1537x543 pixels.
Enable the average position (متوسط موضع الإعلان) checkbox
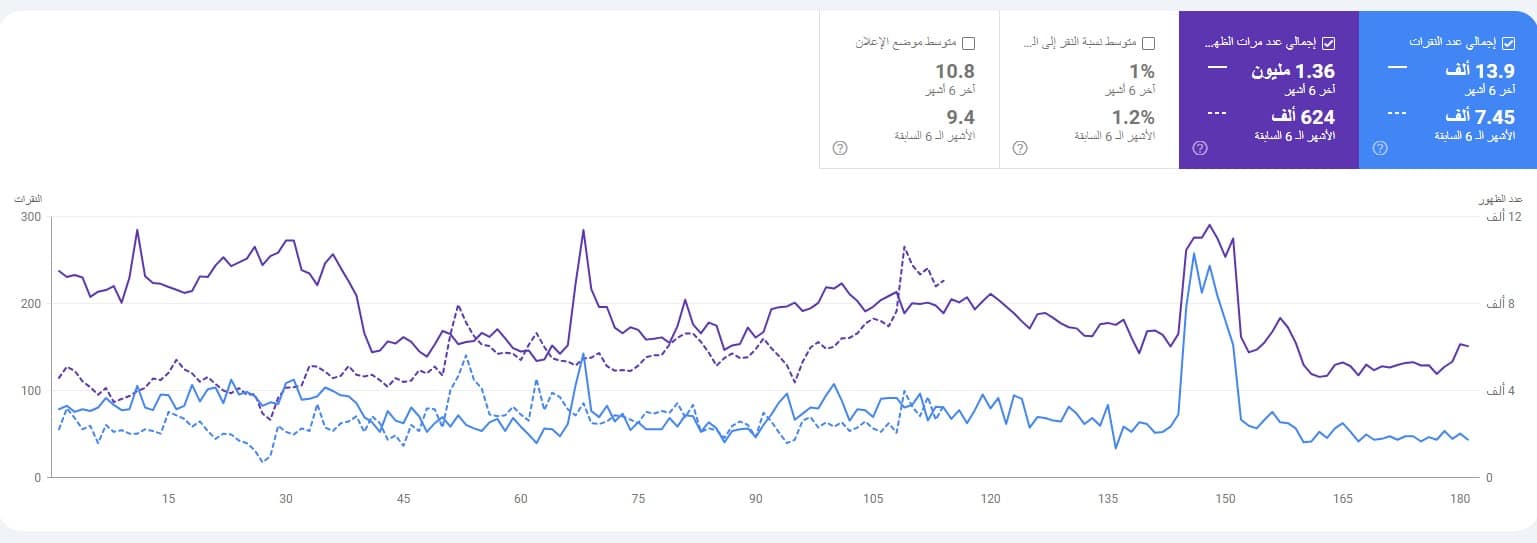968,43
